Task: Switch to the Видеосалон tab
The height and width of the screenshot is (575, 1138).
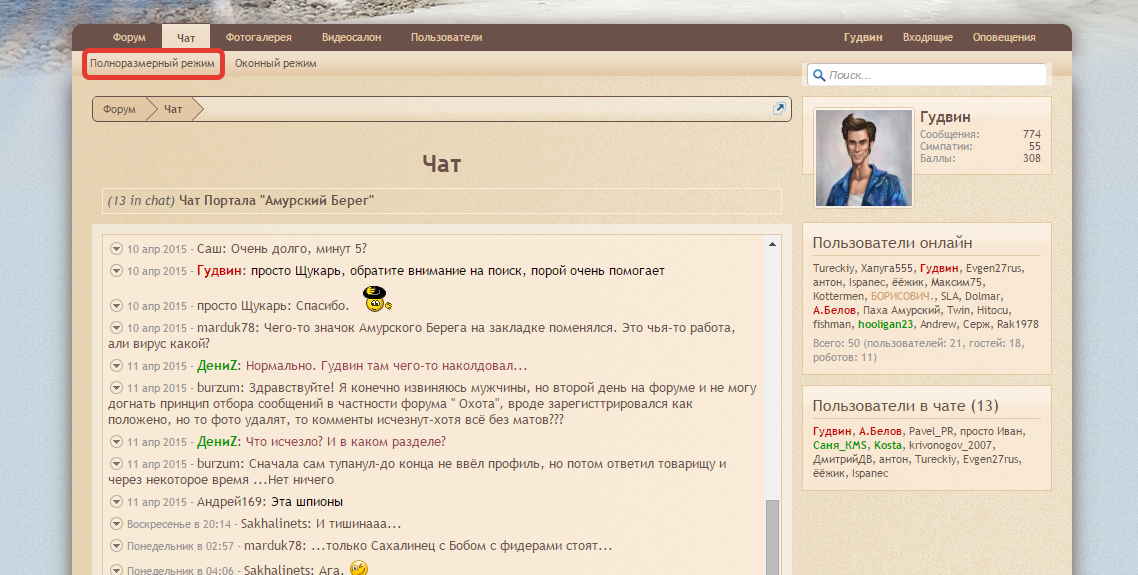Action: (x=351, y=38)
